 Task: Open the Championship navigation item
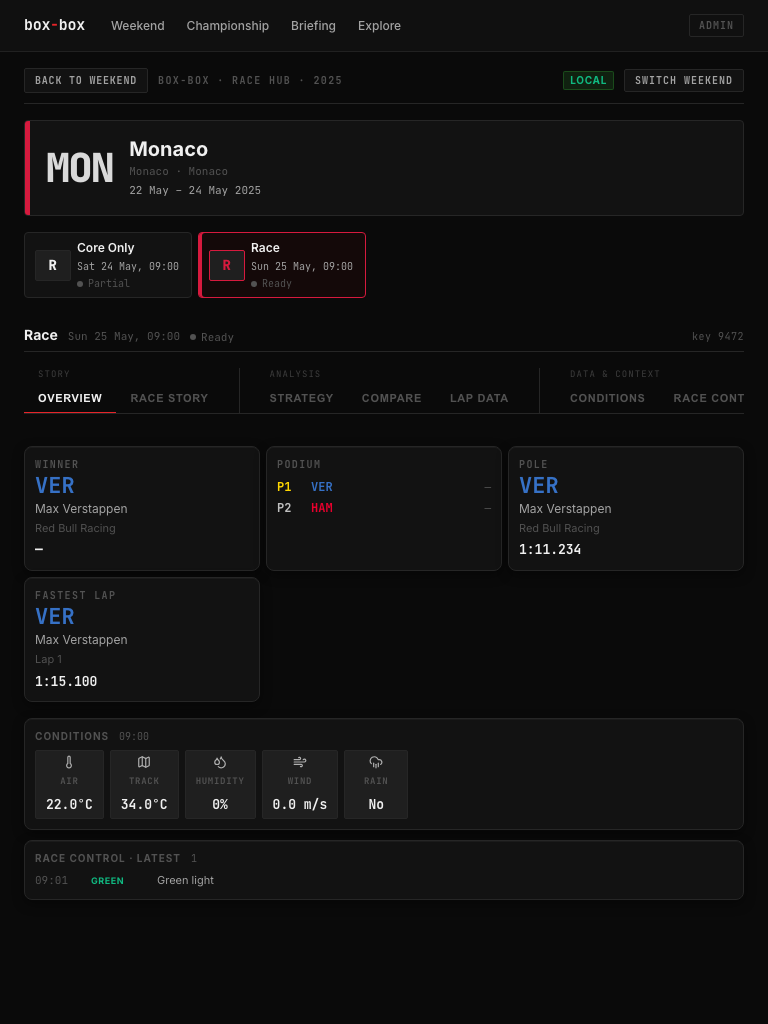[228, 25]
